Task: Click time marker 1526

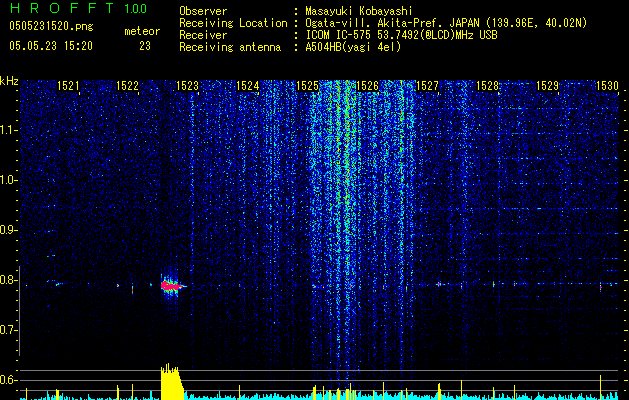Action: click(x=367, y=86)
